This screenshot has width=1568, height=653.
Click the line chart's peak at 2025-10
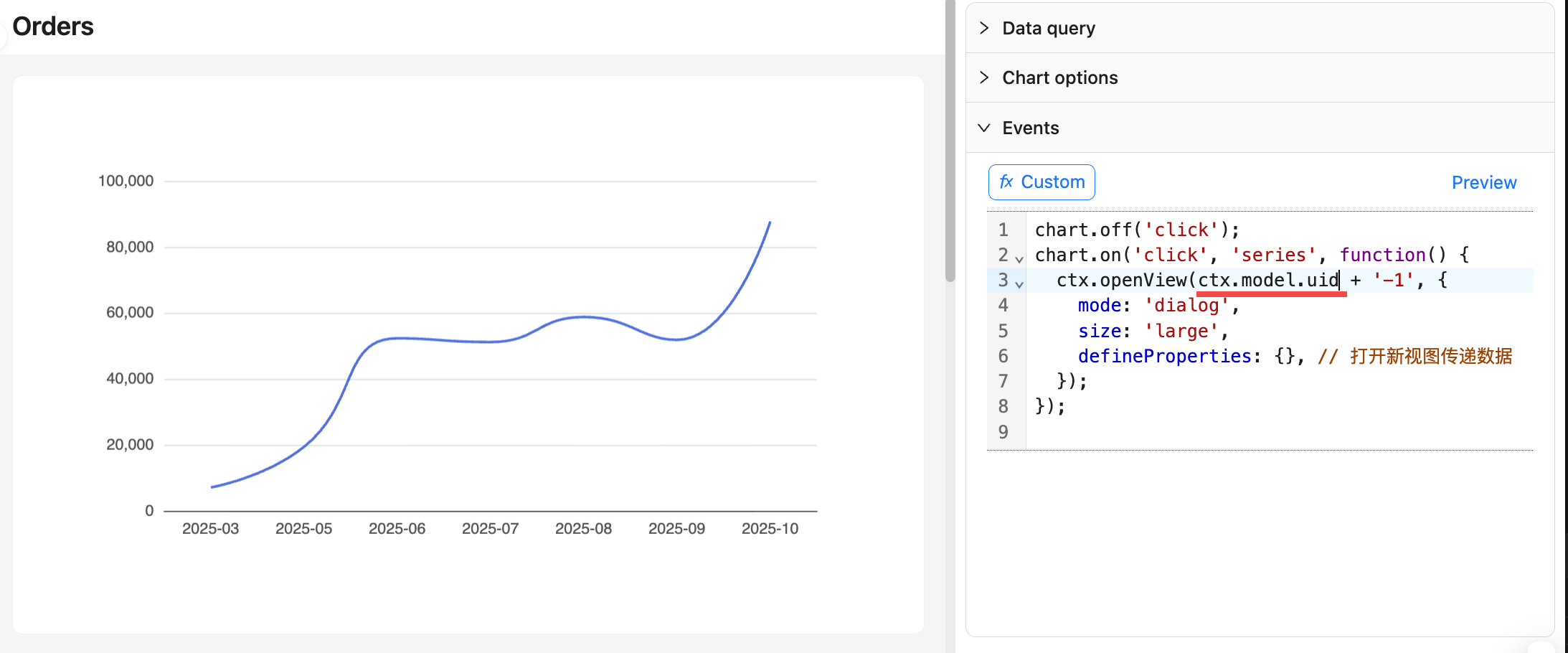[x=770, y=222]
